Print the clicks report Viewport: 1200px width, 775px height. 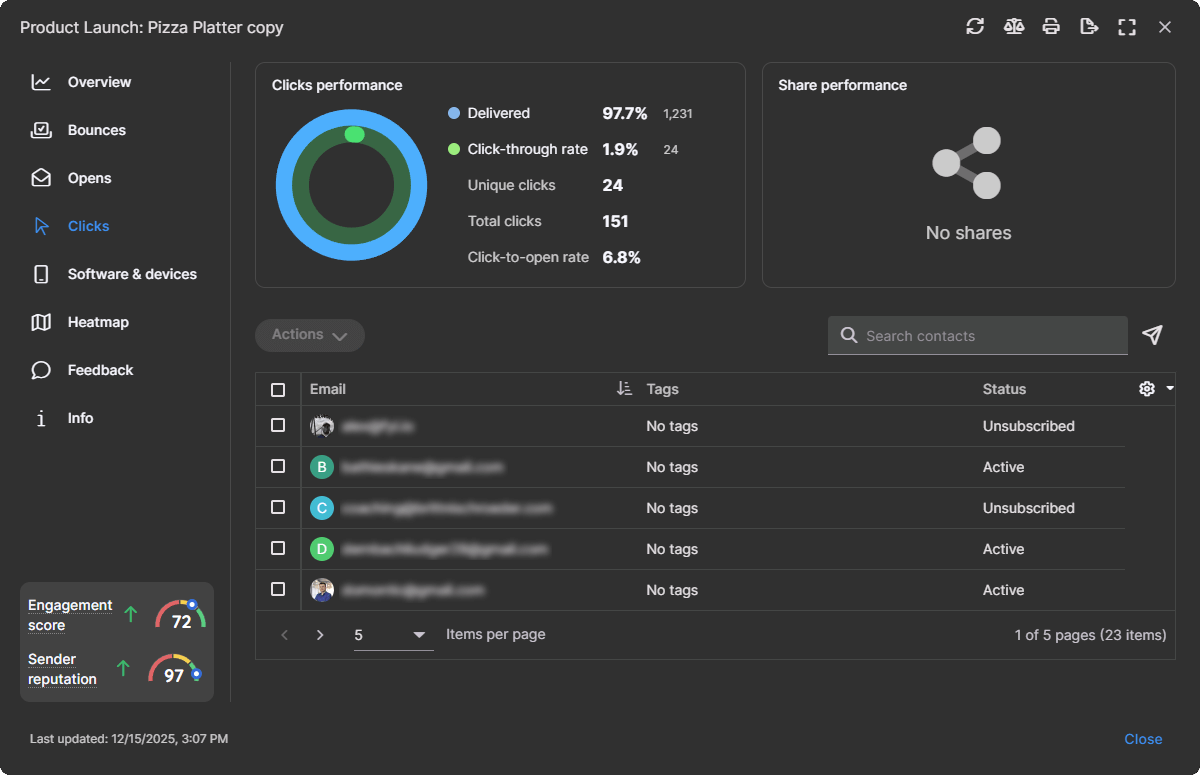pyautogui.click(x=1051, y=27)
